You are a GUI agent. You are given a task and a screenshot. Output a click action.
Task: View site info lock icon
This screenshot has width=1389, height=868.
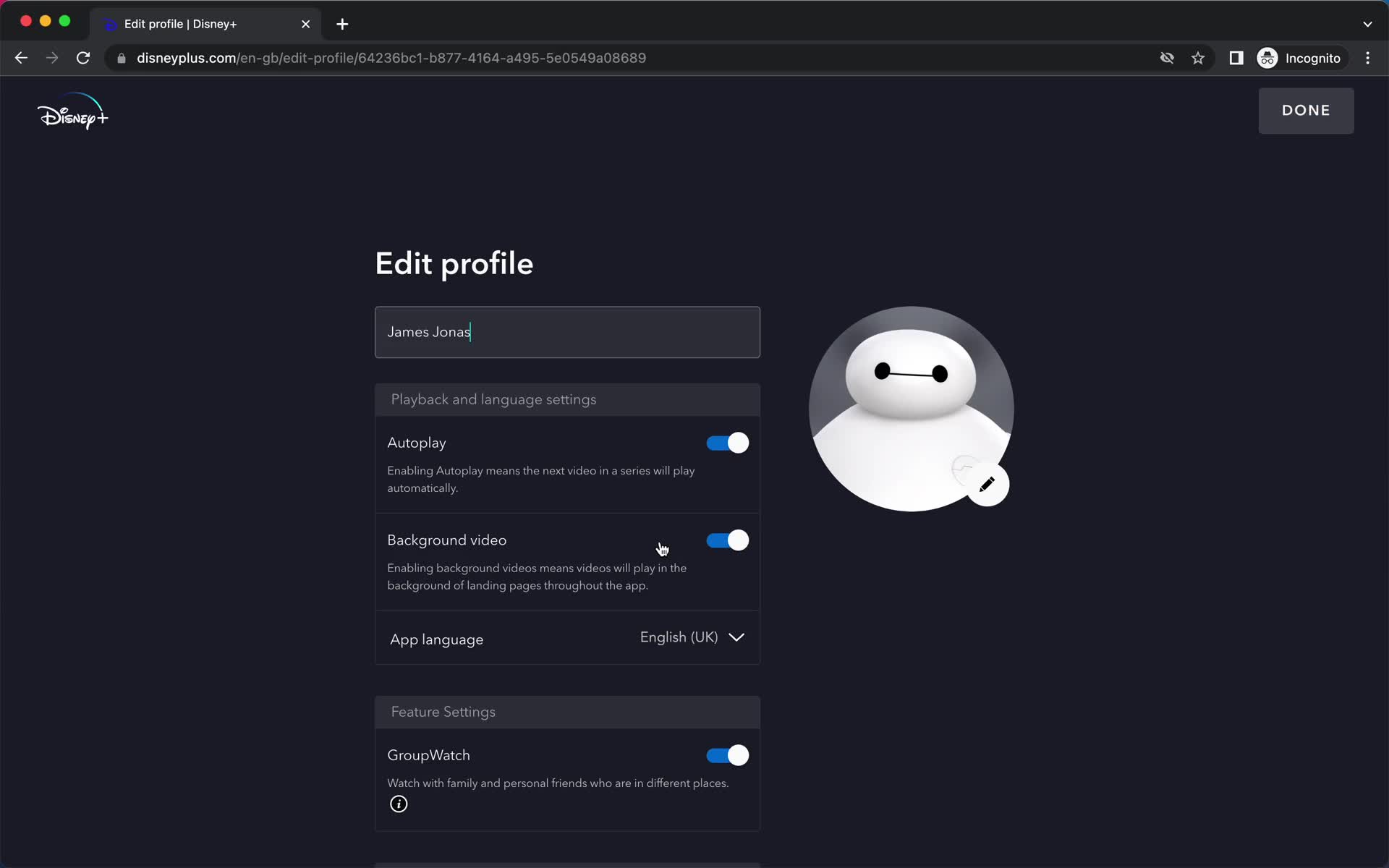coord(122,58)
